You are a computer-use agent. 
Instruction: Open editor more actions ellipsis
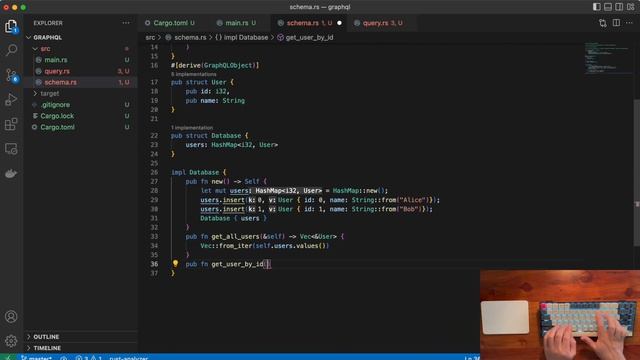pos(629,23)
